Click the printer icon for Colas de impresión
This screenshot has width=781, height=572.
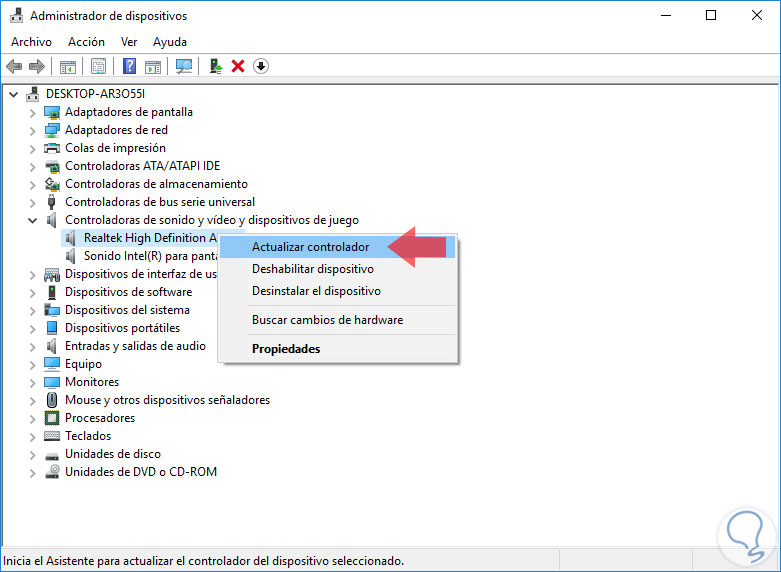point(52,148)
